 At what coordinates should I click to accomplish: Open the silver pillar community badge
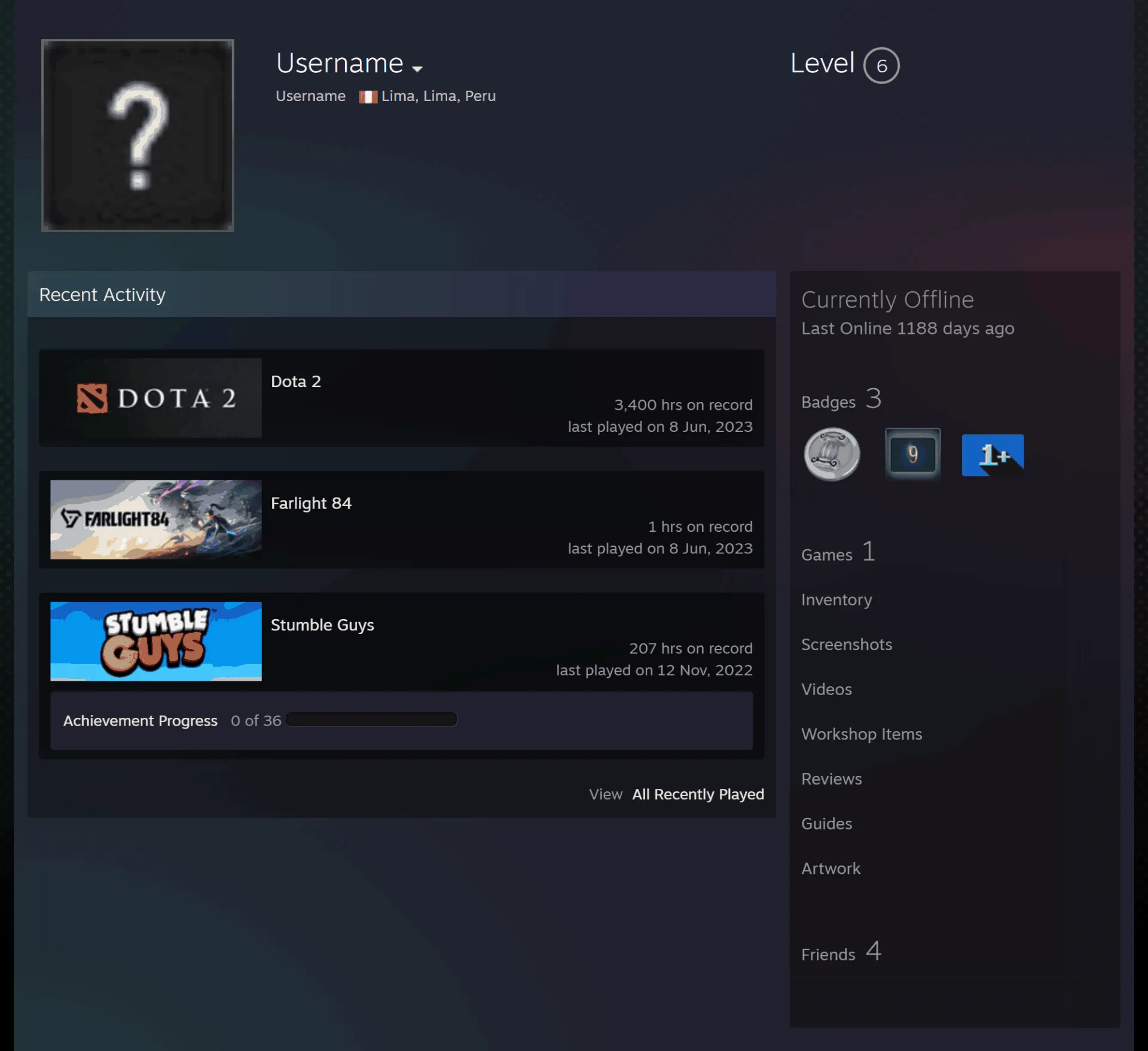tap(832, 454)
